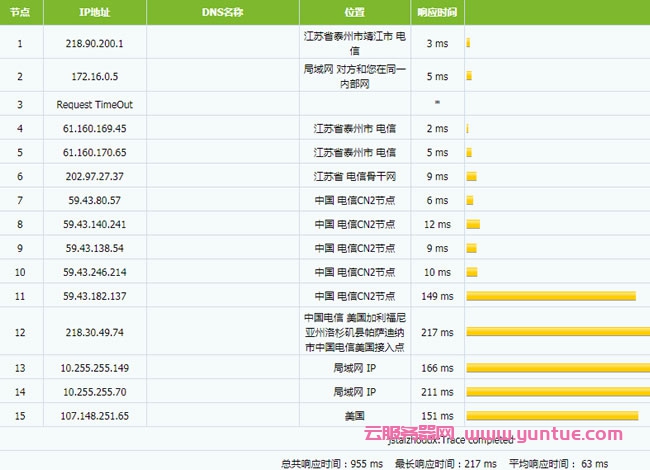Select IP address 172.16.0.5 in row 2

pyautogui.click(x=95, y=76)
